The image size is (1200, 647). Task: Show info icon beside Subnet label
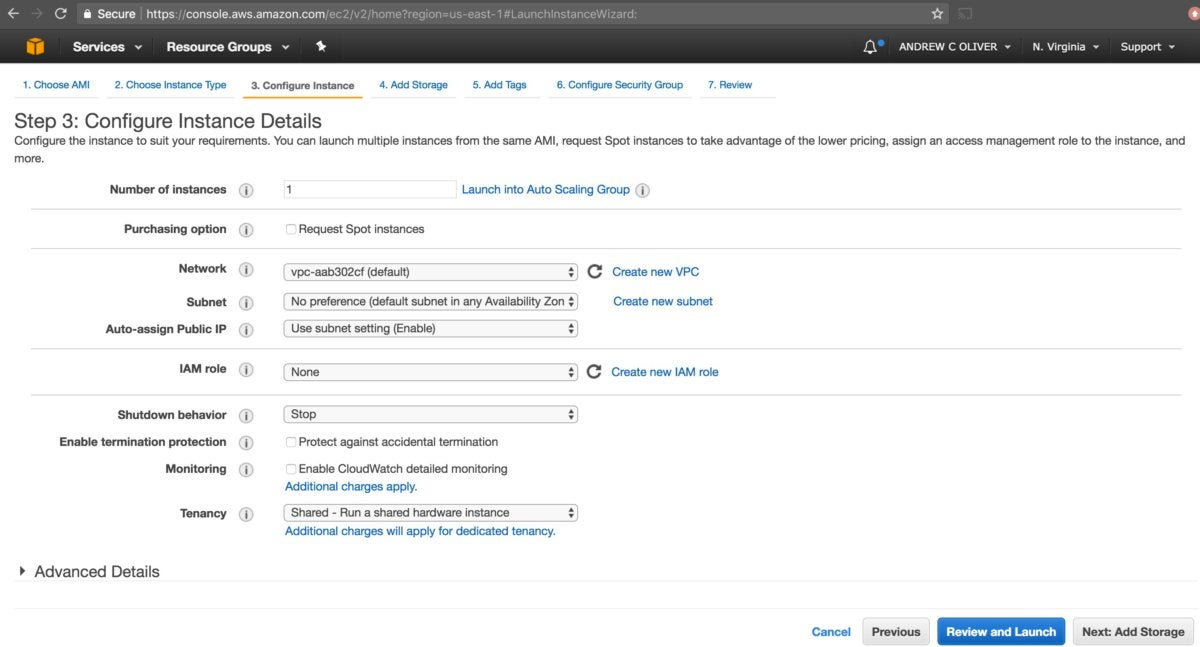coord(246,302)
